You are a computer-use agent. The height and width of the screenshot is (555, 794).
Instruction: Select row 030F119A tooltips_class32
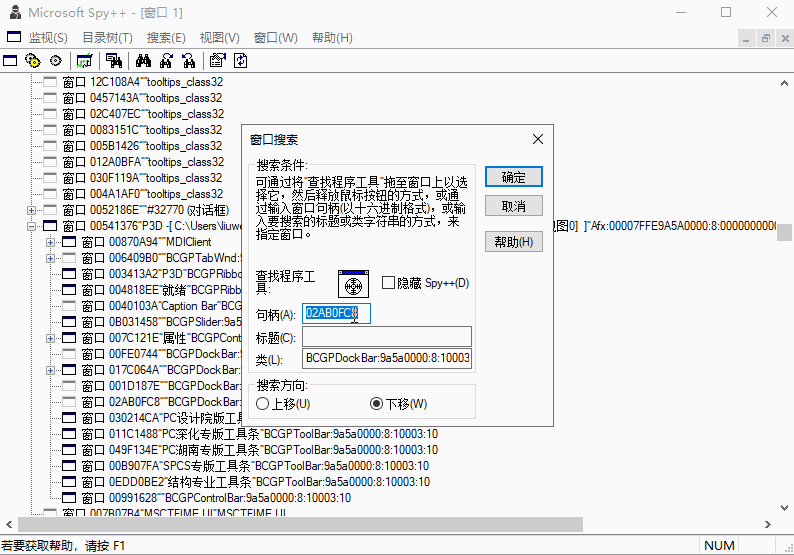(x=142, y=178)
